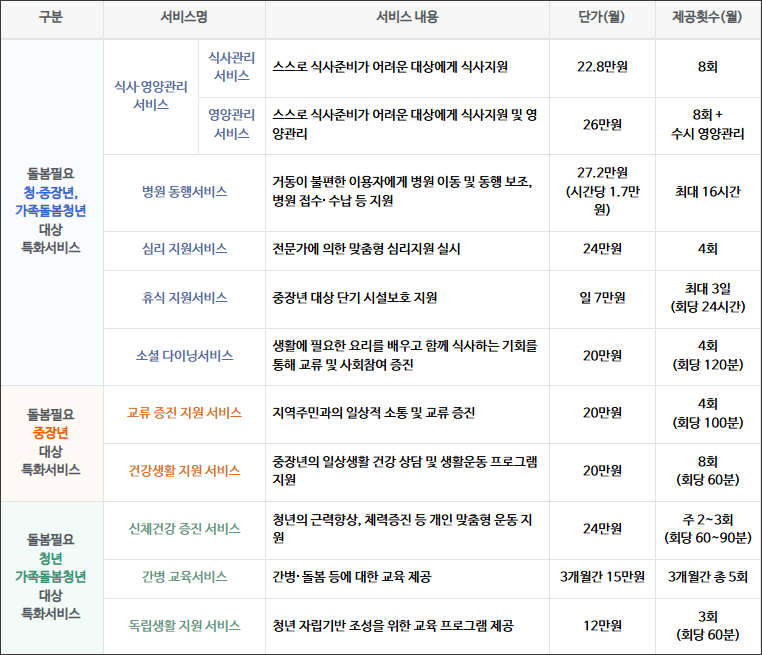Click the 3개월간 15만원 price cell
This screenshot has height=655, width=762.
(x=602, y=577)
